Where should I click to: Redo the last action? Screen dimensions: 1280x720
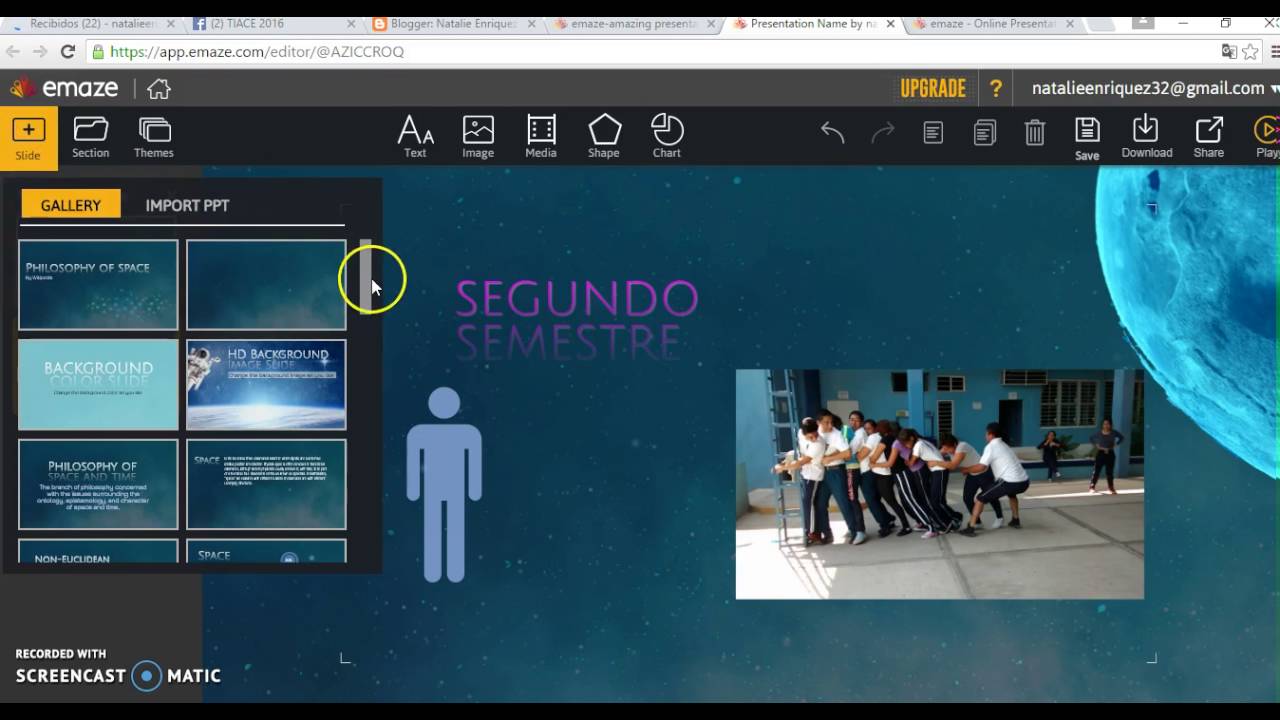point(883,132)
